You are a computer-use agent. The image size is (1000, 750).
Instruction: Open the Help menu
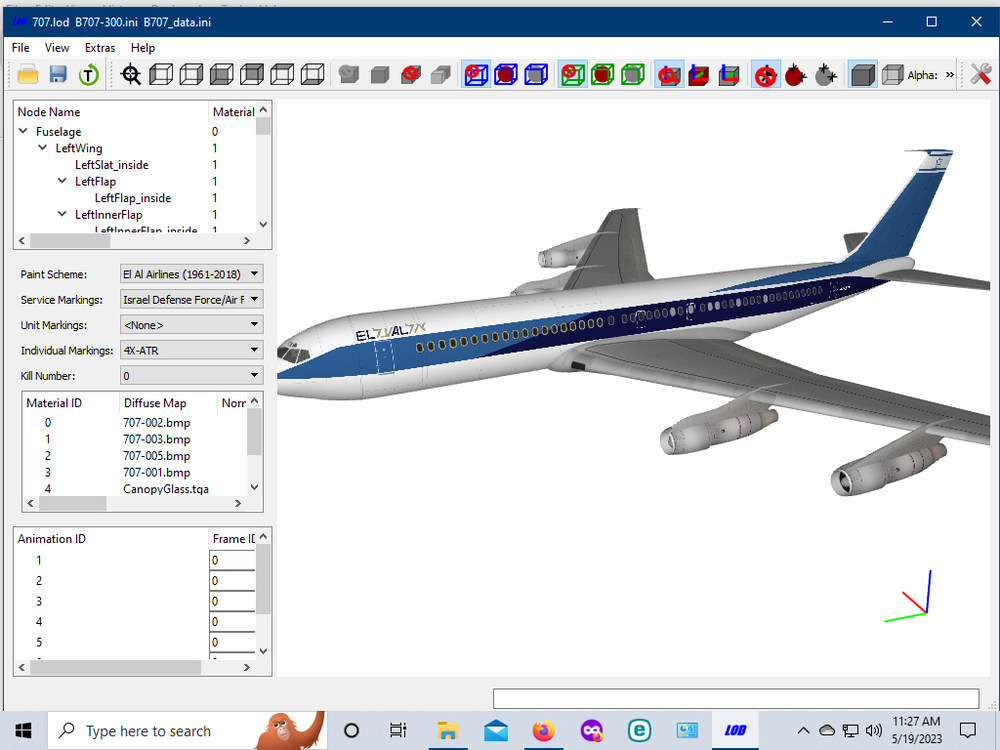click(x=143, y=48)
